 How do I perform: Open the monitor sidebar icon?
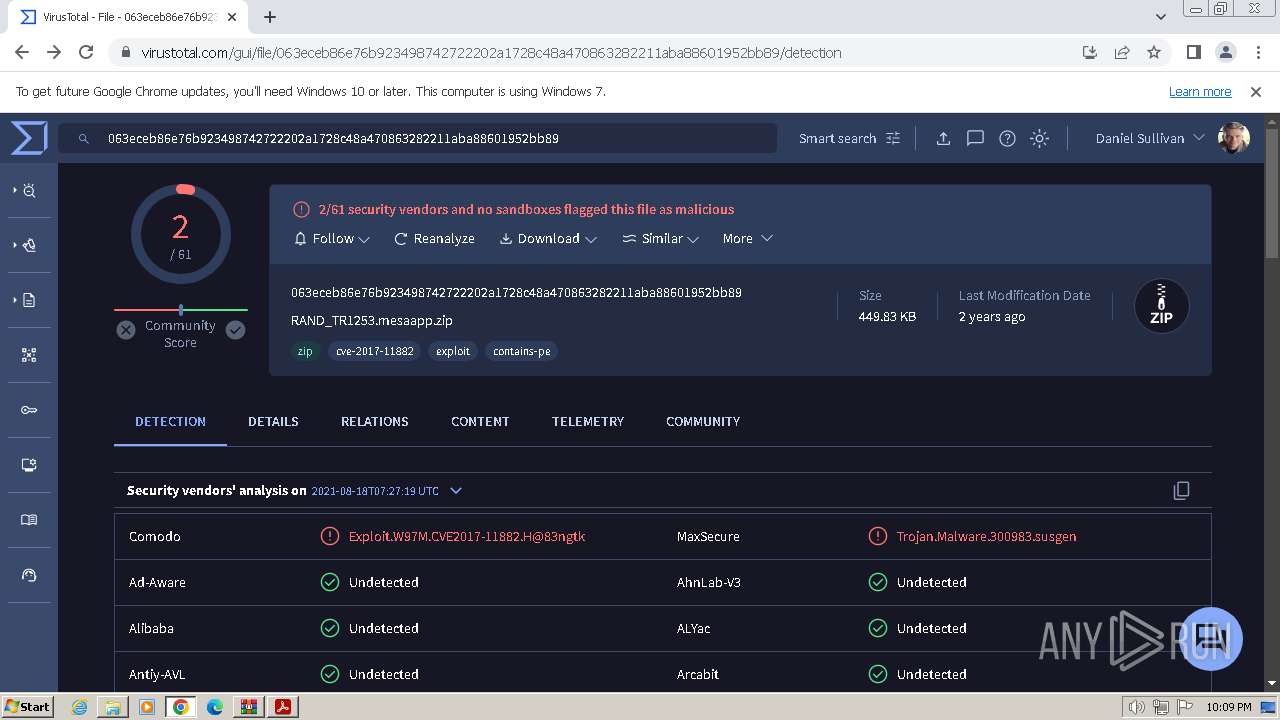pyautogui.click(x=29, y=465)
